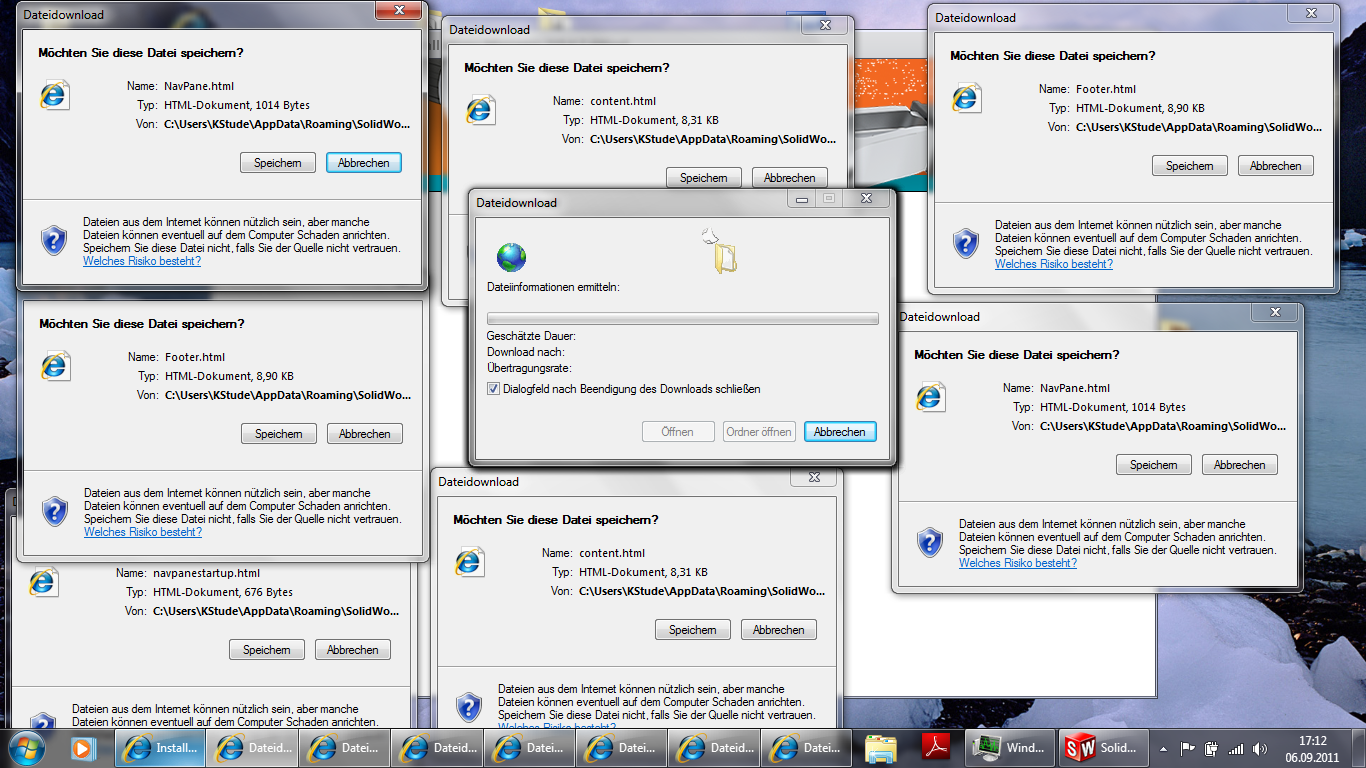Open 'Welches Risiko besteht?' in title-less Footer.html dialog
This screenshot has height=768, width=1366.
[x=143, y=532]
